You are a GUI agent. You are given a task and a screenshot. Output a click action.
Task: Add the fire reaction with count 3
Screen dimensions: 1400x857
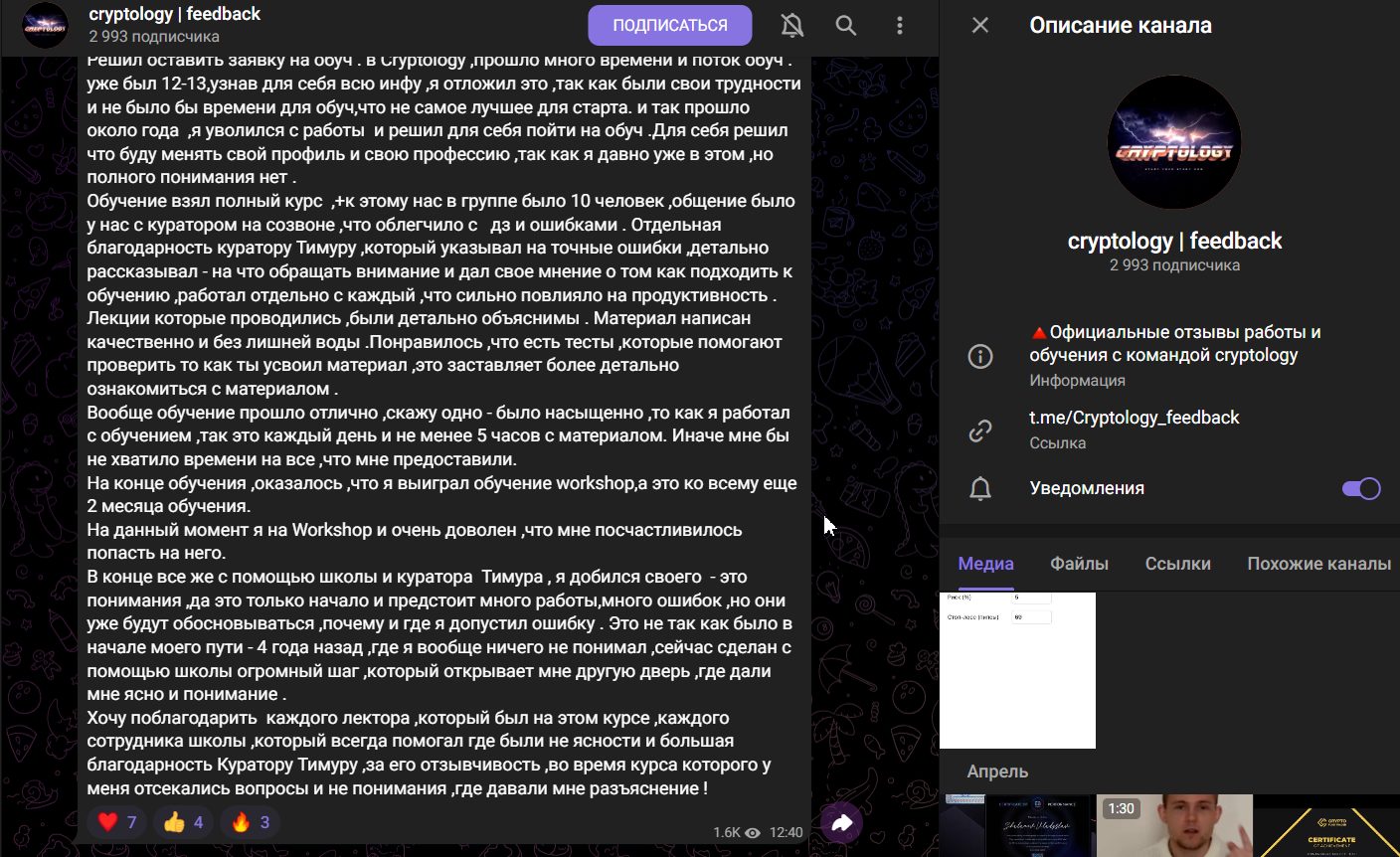click(250, 822)
